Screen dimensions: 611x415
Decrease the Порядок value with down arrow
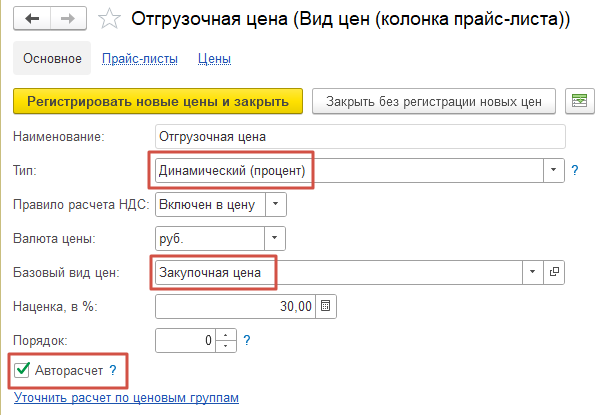click(x=226, y=346)
